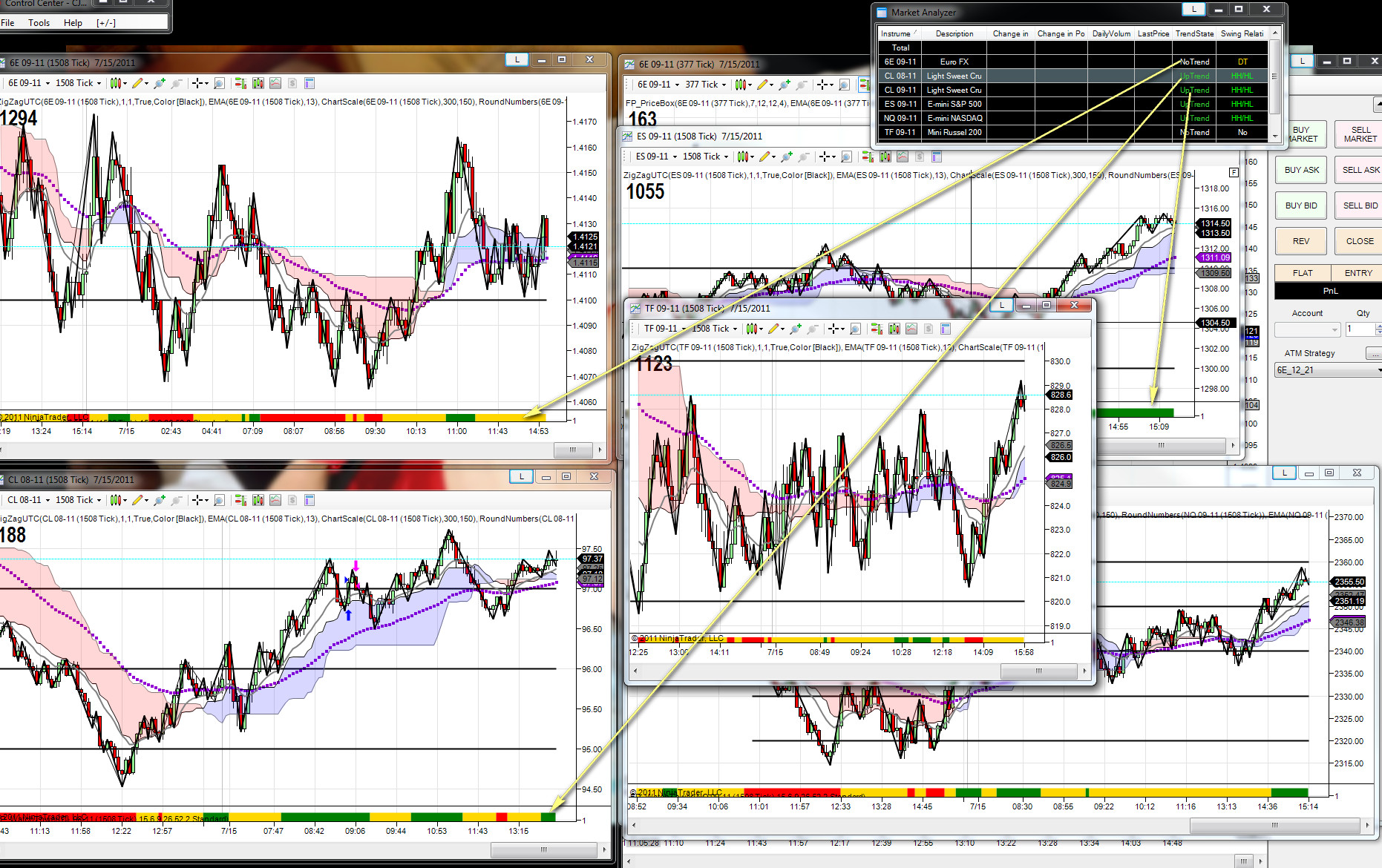Expand the 377 Tick interval dropdown

coord(705,85)
